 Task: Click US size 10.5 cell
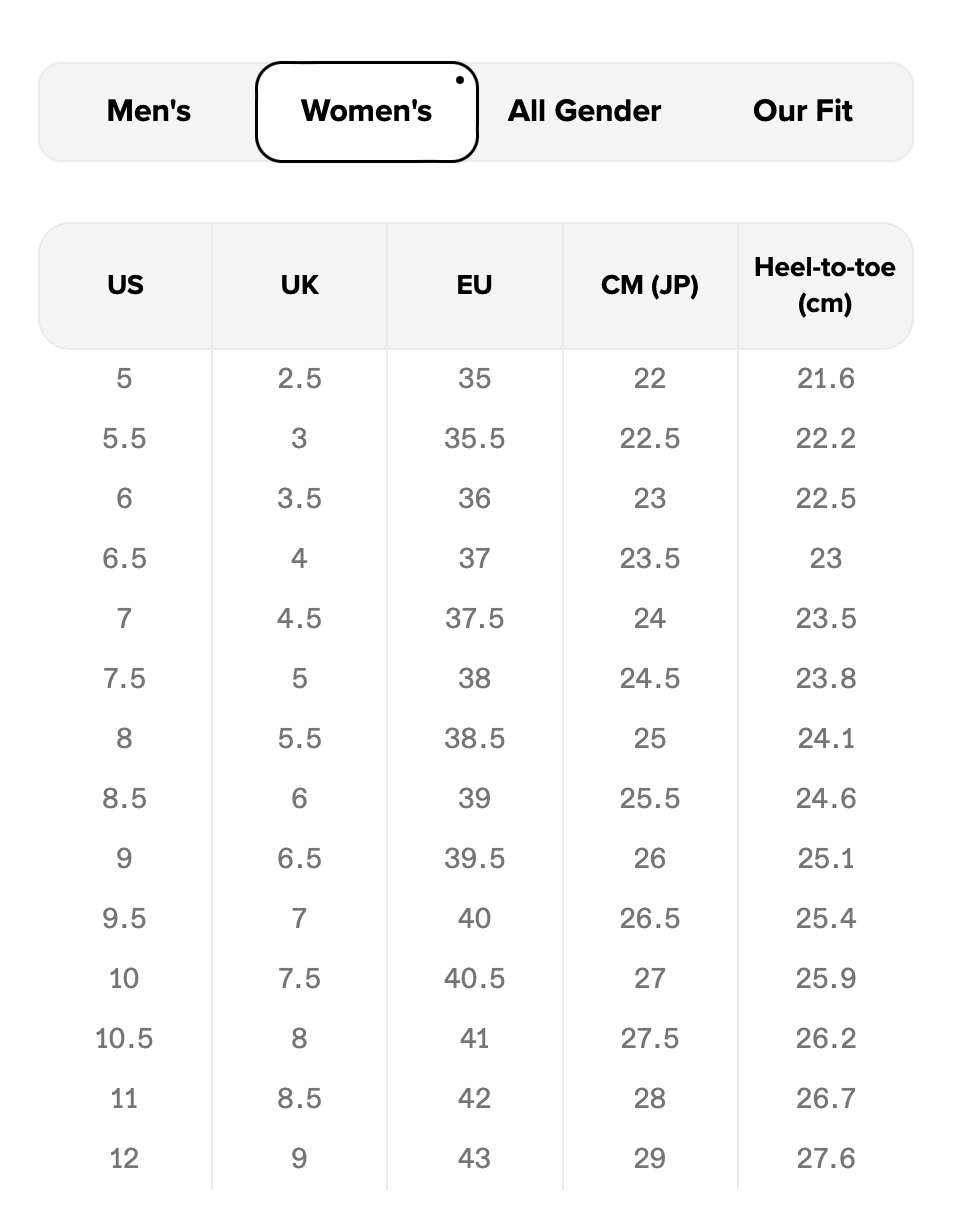pos(124,1039)
